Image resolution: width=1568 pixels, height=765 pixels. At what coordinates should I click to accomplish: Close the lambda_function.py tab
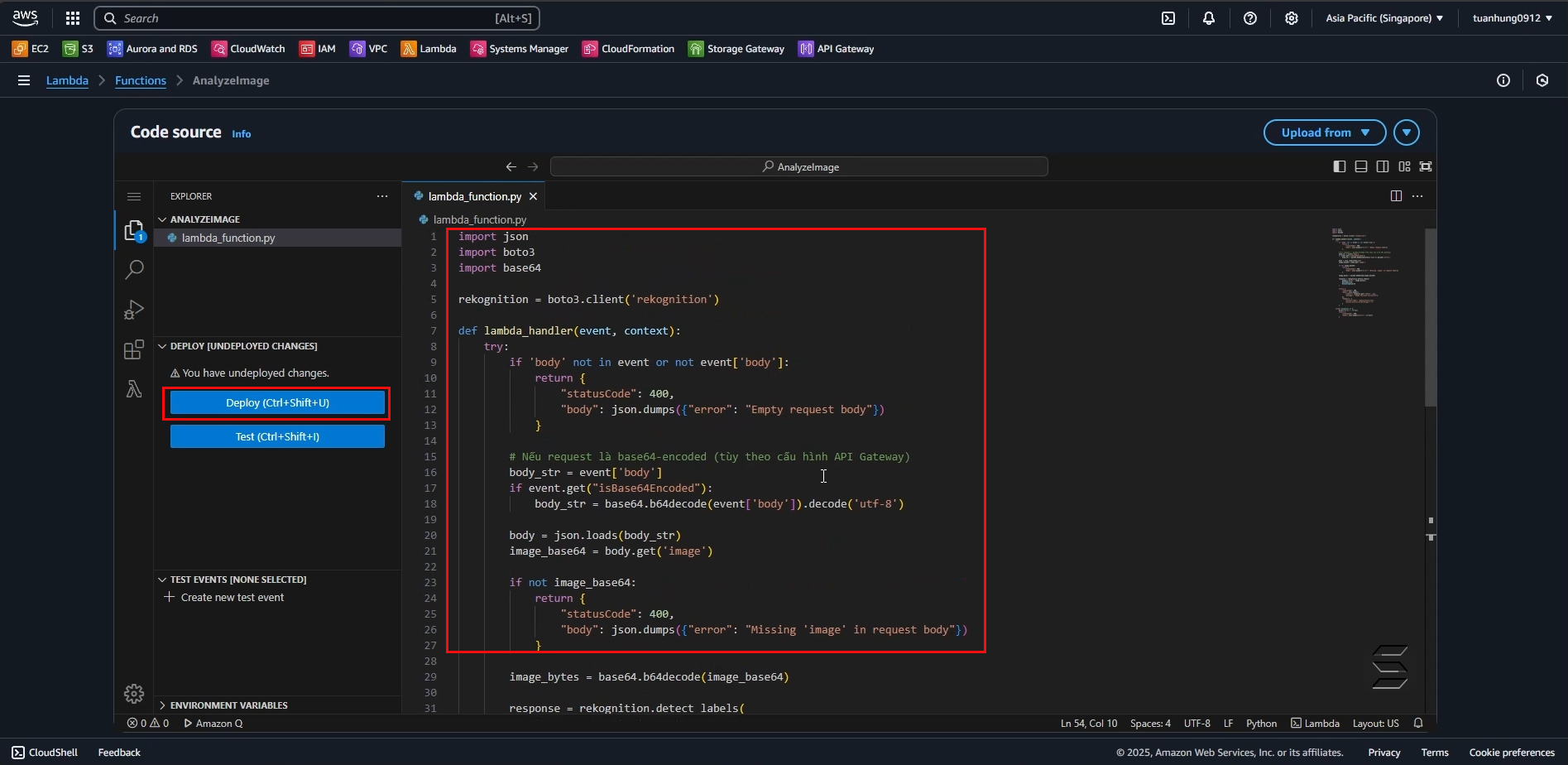533,196
